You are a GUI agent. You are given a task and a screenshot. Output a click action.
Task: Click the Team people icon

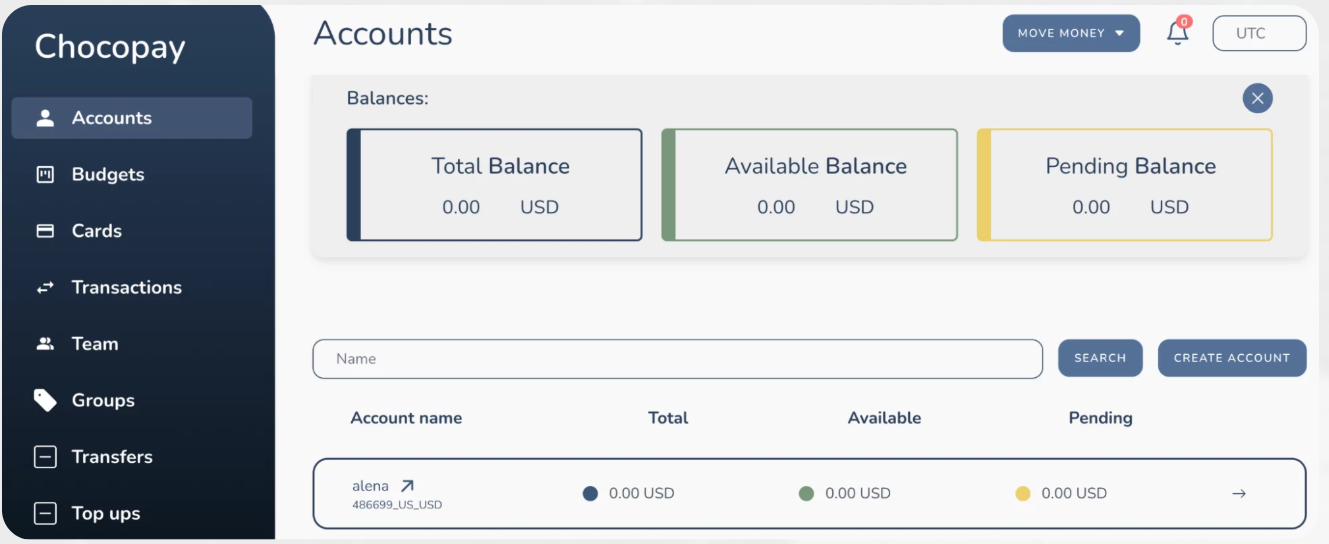click(x=45, y=344)
